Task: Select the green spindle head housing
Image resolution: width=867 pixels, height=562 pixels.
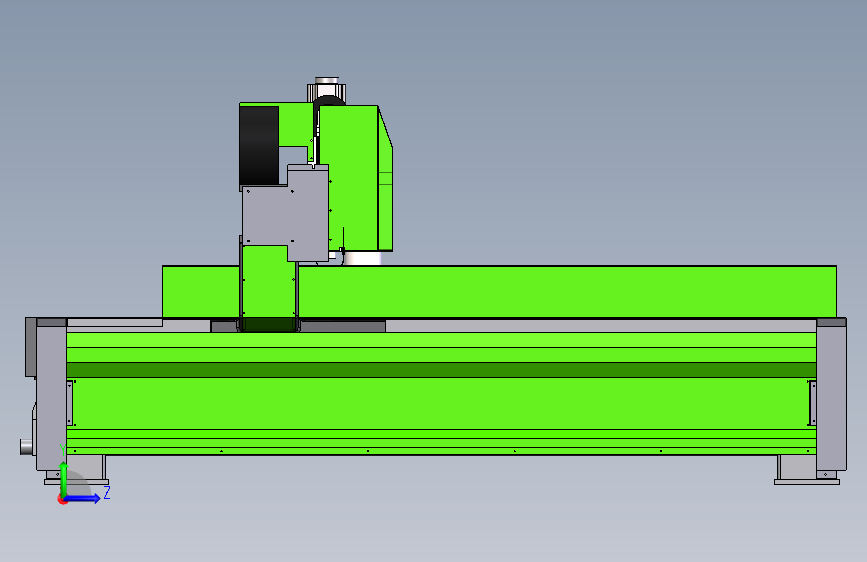Action: coord(356,178)
